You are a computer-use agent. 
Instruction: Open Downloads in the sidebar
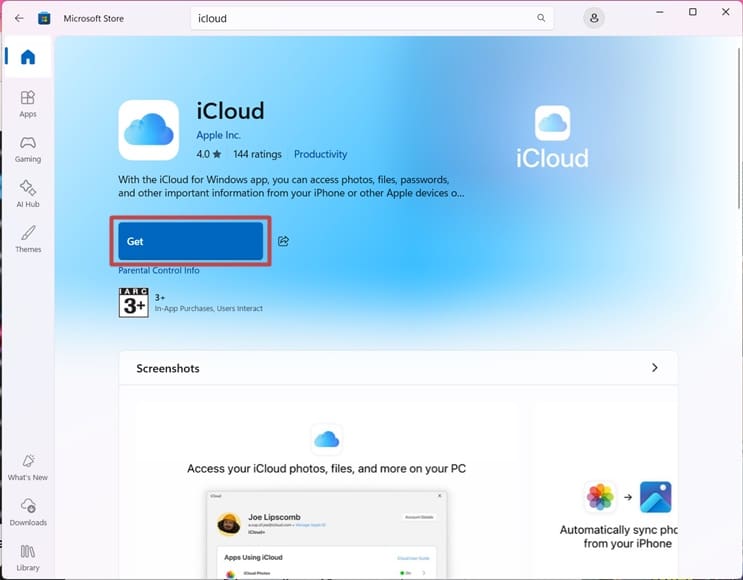click(28, 513)
